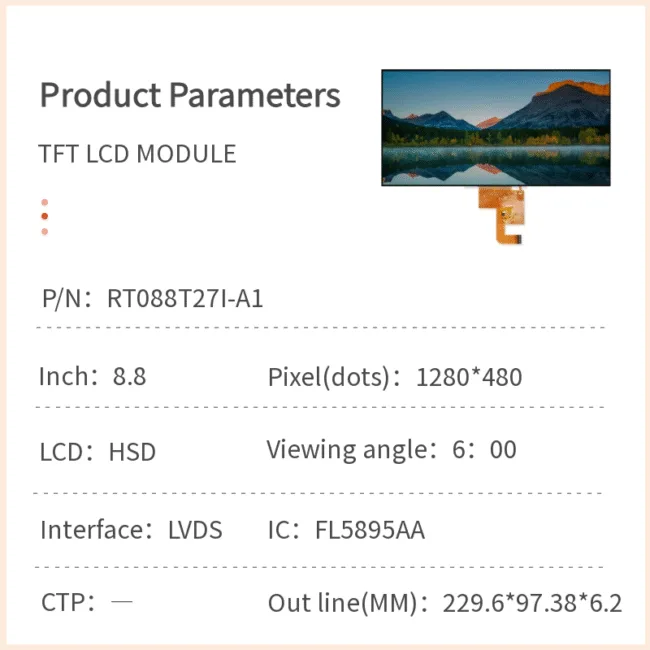Click the part number RT088T27I-A1

pyautogui.click(x=185, y=298)
